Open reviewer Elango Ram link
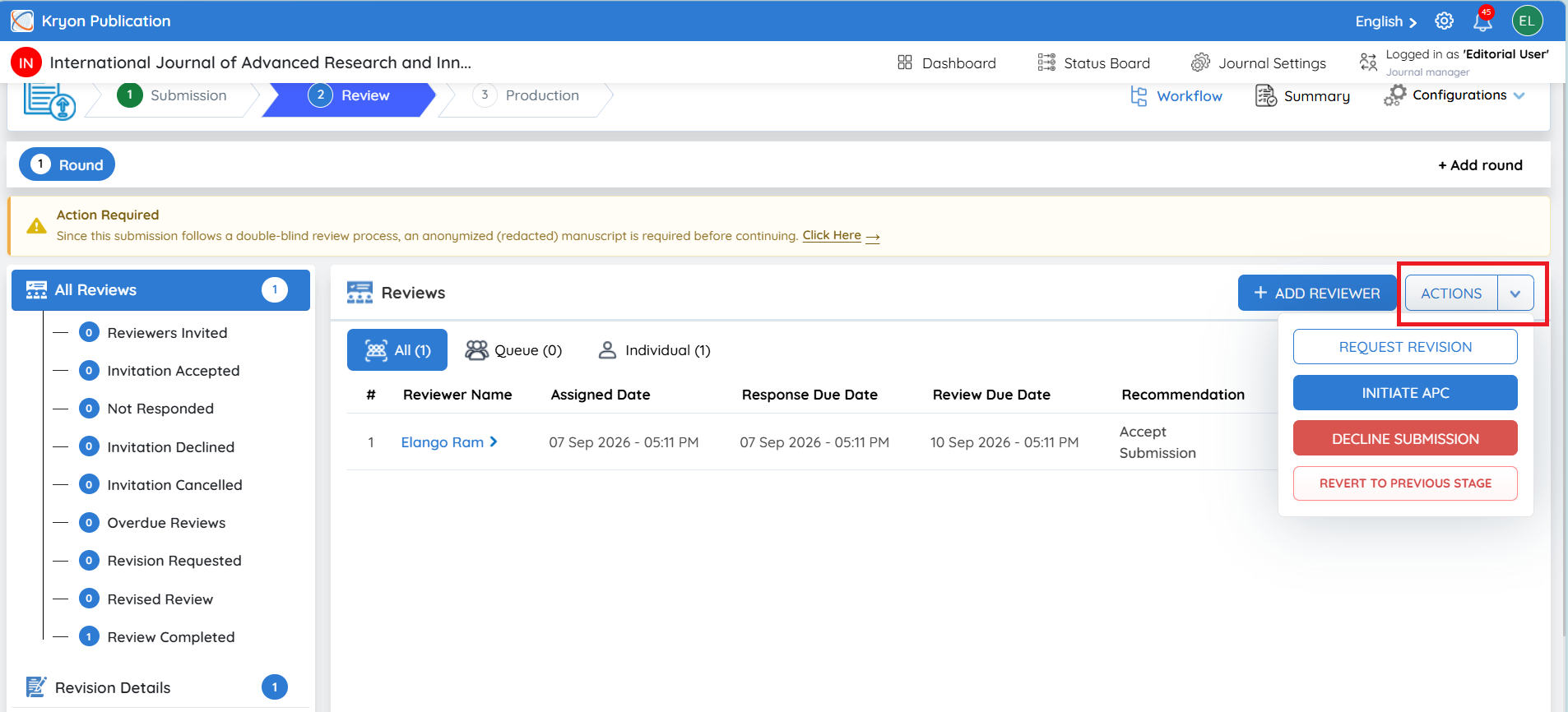 [x=443, y=442]
